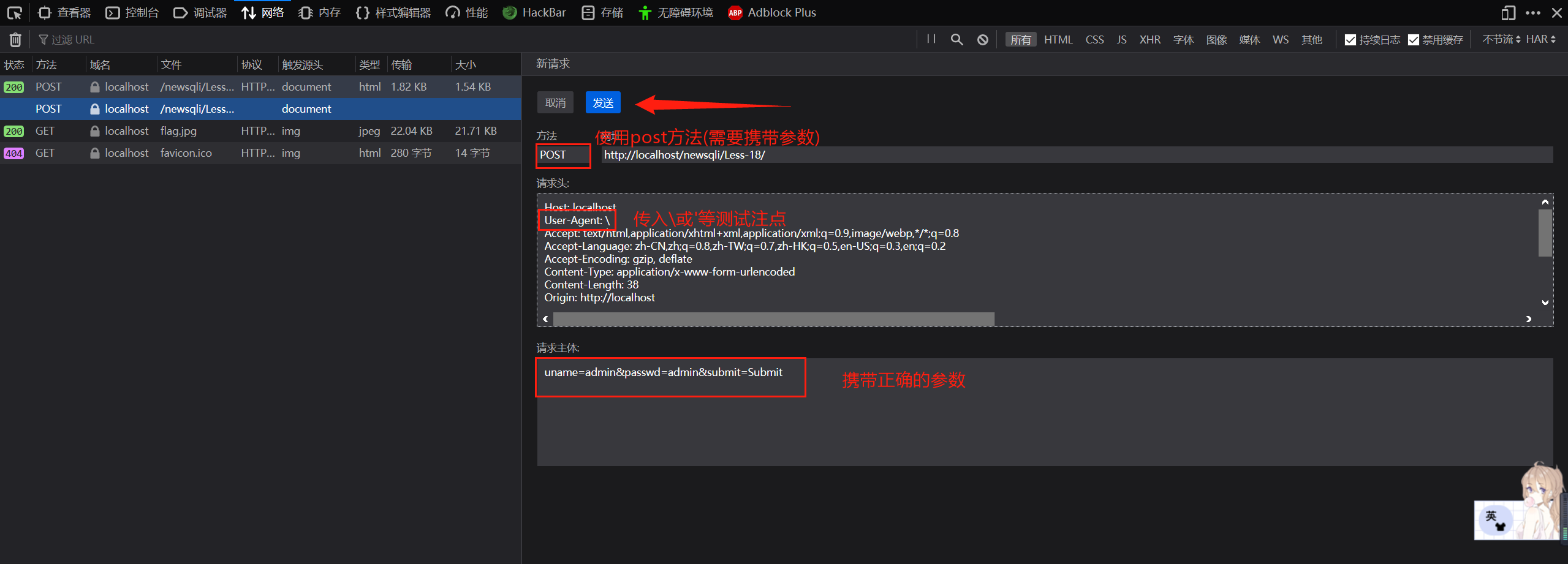This screenshot has width=1568, height=564.
Task: Click headers vertical scrollbar down arrow
Action: (1545, 302)
